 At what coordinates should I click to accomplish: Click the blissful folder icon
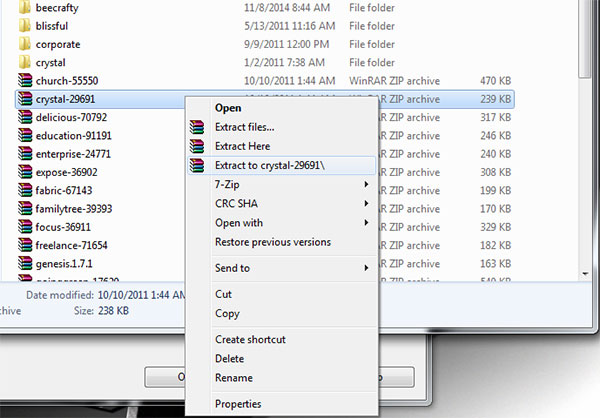[x=25, y=26]
